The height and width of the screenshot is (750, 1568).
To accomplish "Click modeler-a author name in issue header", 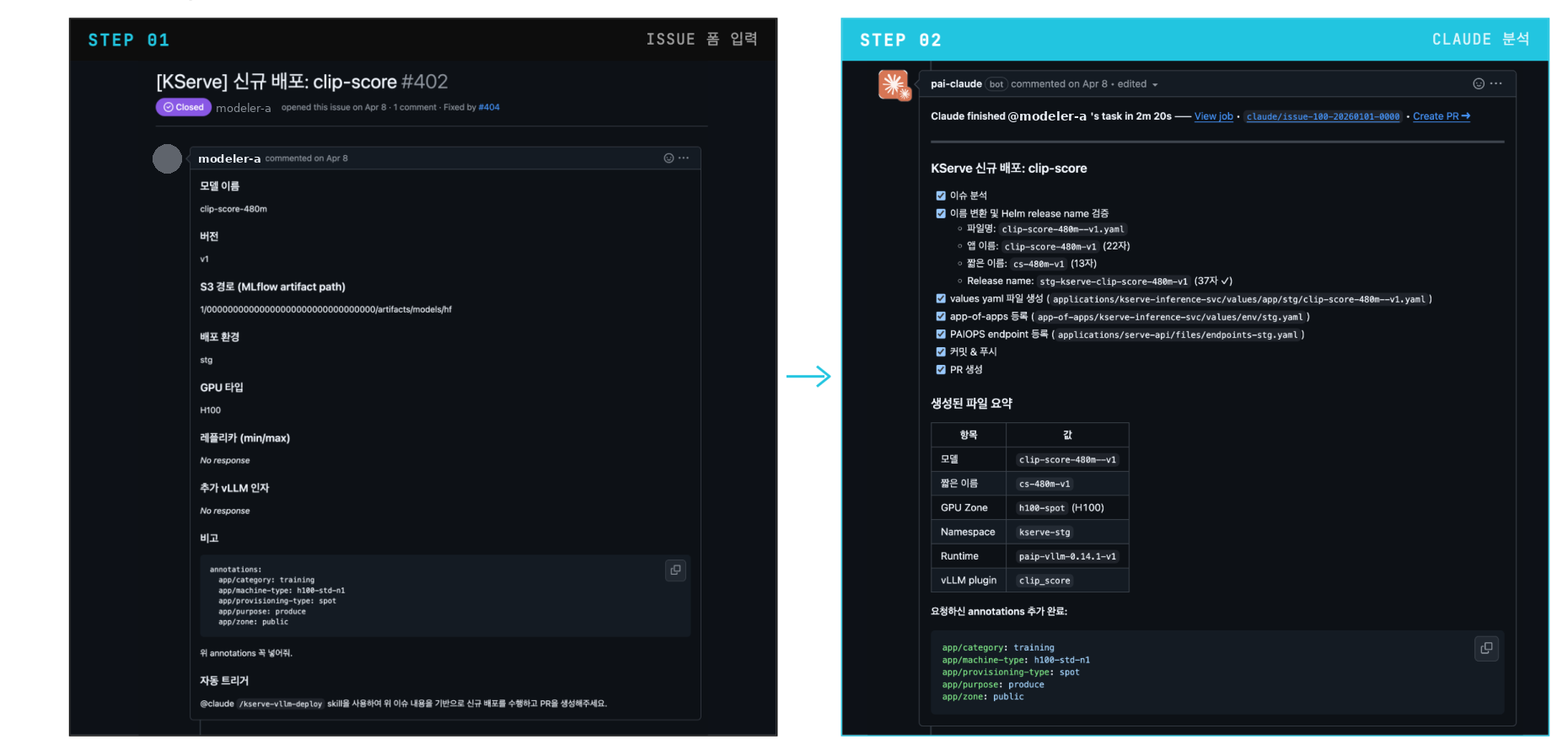I will [x=243, y=108].
